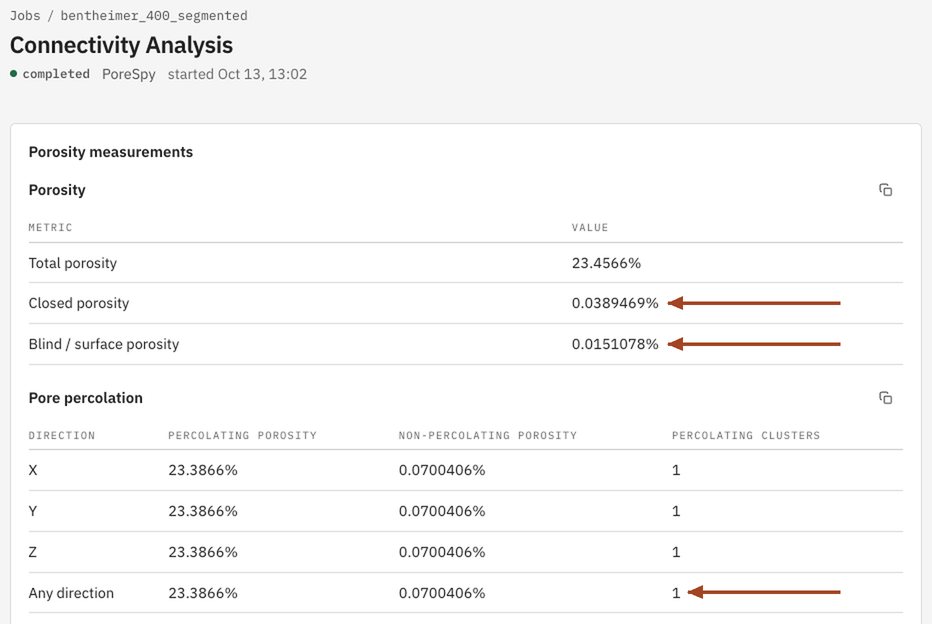Select the 'Porosity measurements' card heading
Viewport: 932px width, 624px height.
[111, 152]
